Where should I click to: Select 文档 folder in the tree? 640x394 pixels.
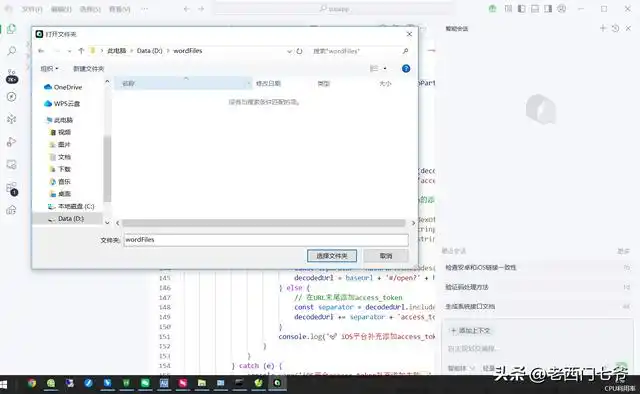(x=60, y=157)
